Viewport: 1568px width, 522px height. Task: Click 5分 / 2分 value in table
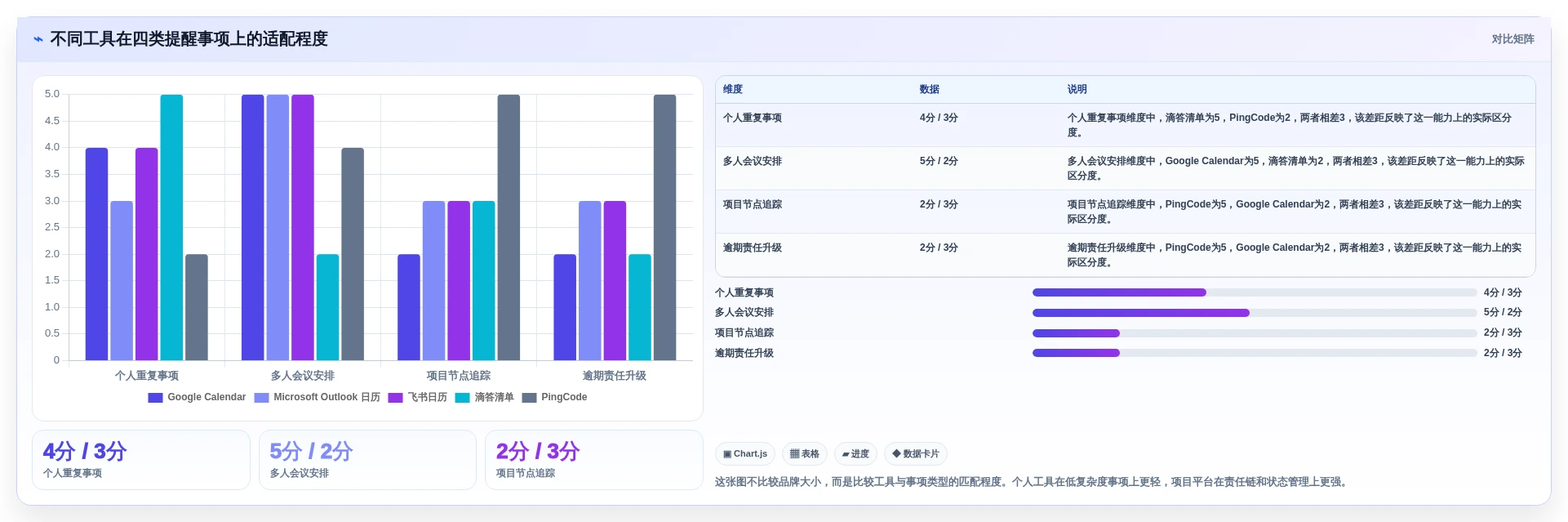coord(939,162)
